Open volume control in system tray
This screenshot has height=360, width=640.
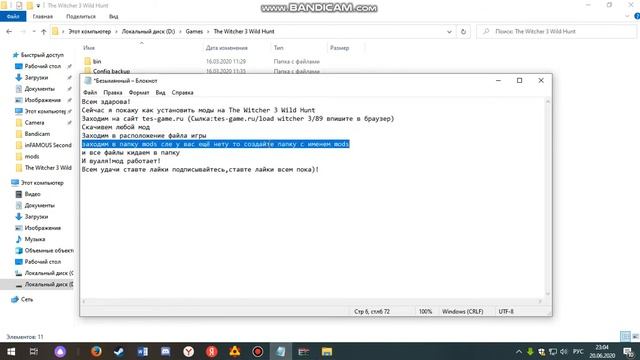(x=564, y=351)
